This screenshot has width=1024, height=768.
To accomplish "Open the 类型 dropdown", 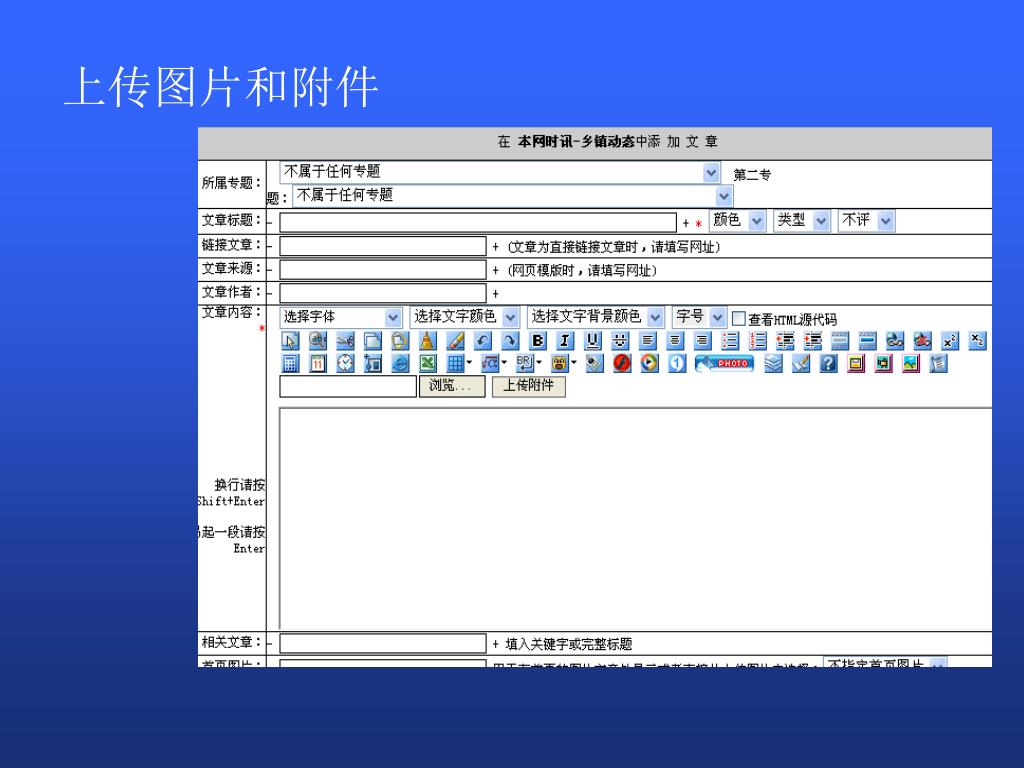I will (802, 221).
